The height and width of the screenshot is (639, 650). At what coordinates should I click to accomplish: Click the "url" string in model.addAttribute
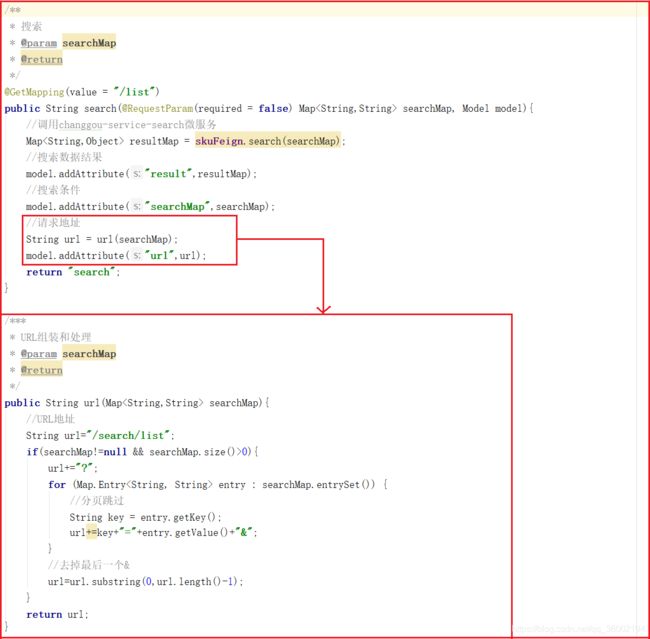click(159, 255)
